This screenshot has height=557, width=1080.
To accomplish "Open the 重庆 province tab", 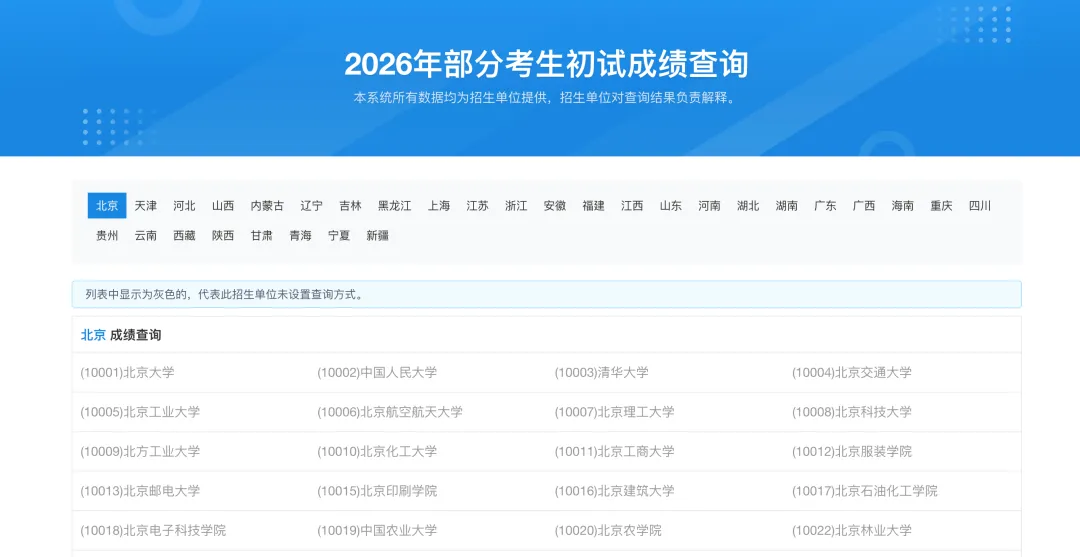I will click(x=941, y=205).
